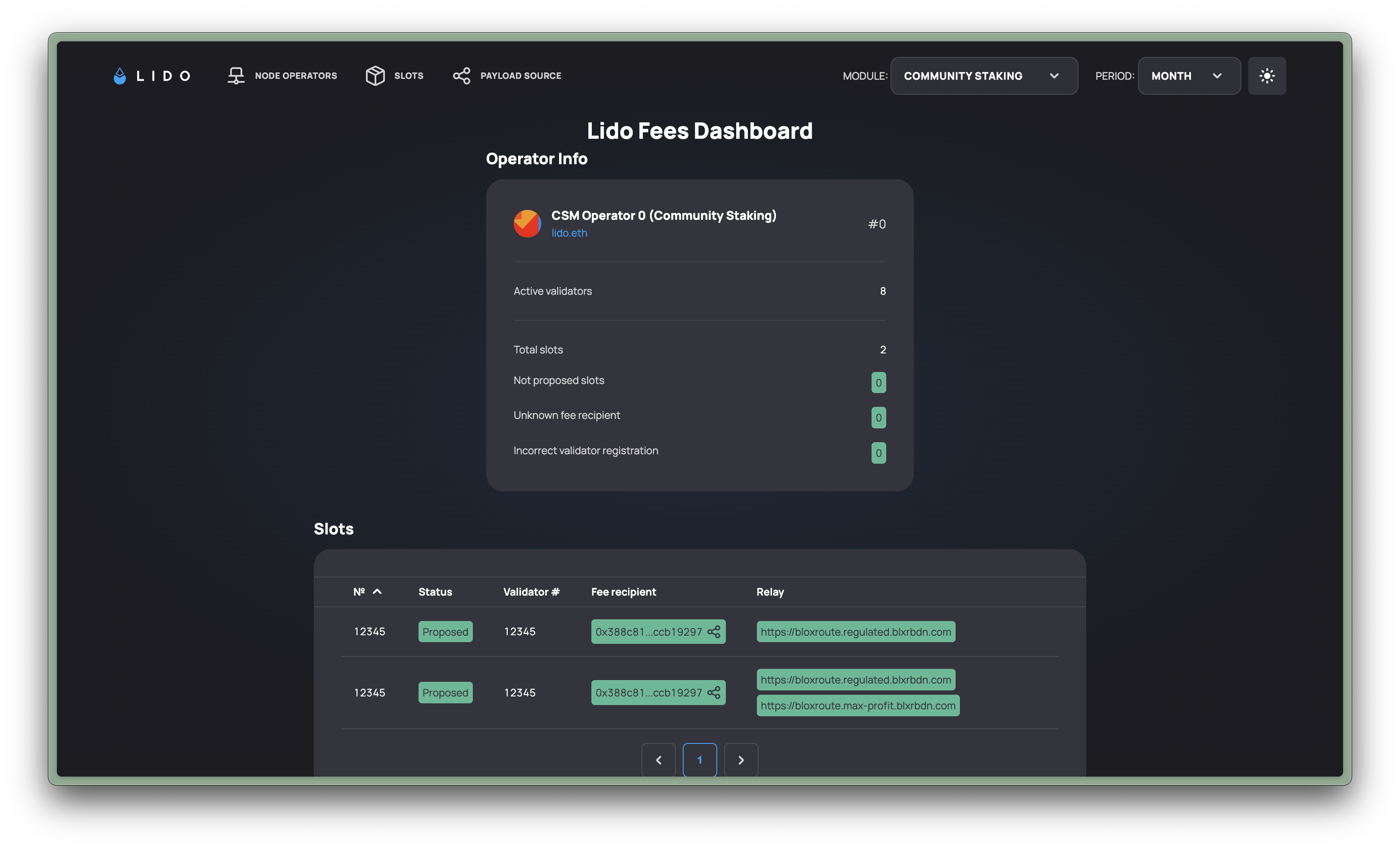Click Incorrect validator registration 0 badge
The image size is (1400, 849).
(878, 453)
